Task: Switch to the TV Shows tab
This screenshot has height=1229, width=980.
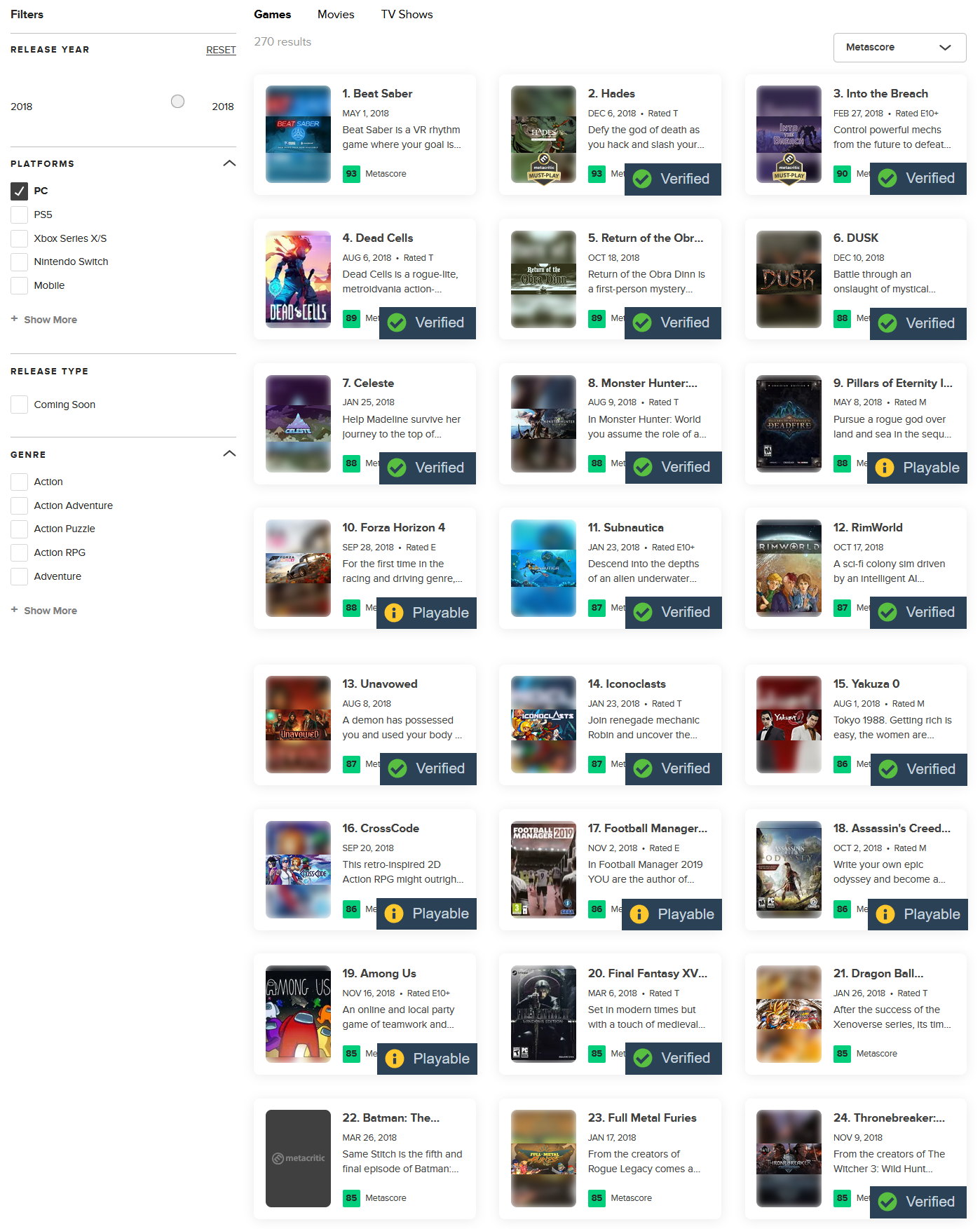Action: (x=407, y=14)
